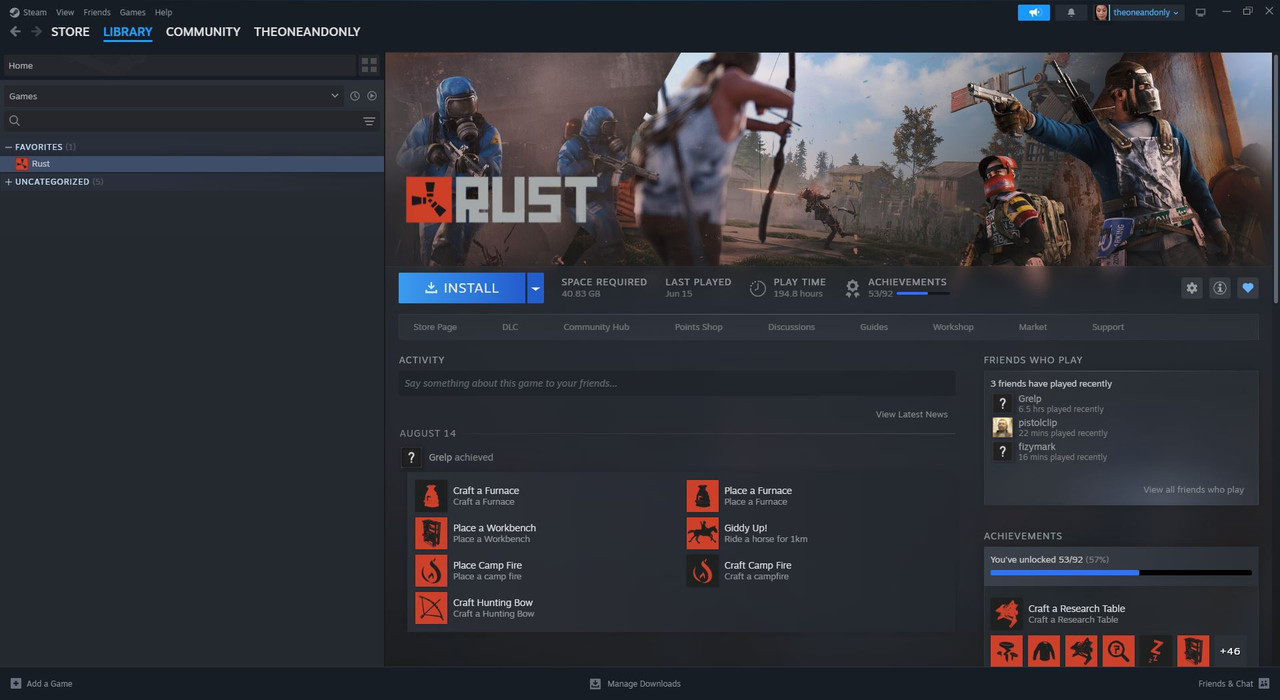Click View all friends who play
This screenshot has height=700, width=1280.
click(1193, 490)
